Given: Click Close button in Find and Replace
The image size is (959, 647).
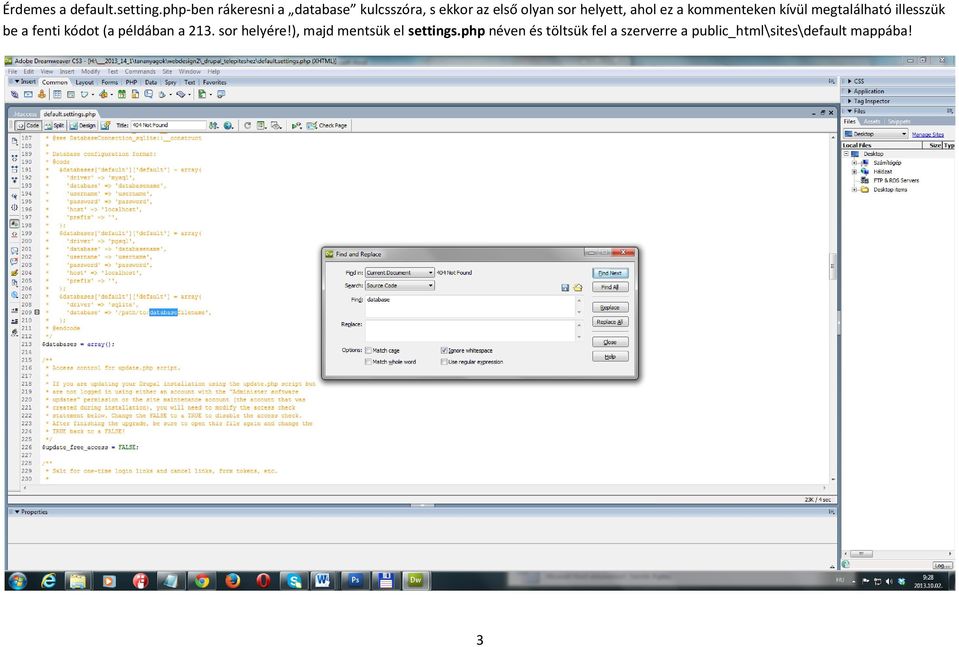Looking at the screenshot, I should click(610, 342).
